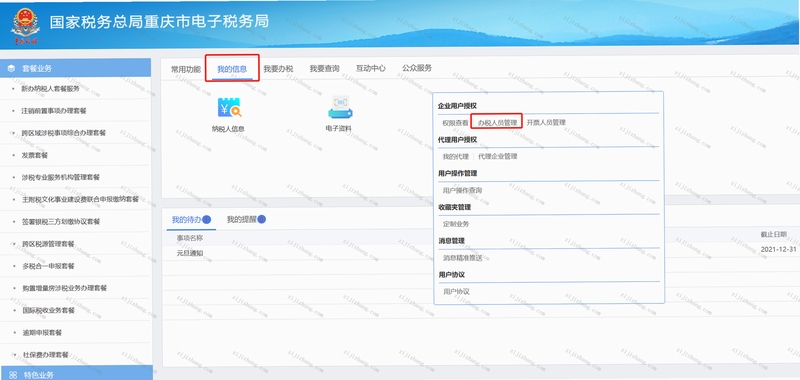This screenshot has width=800, height=380.
Task: Select 国际税收业务套餐
Action: 48,310
